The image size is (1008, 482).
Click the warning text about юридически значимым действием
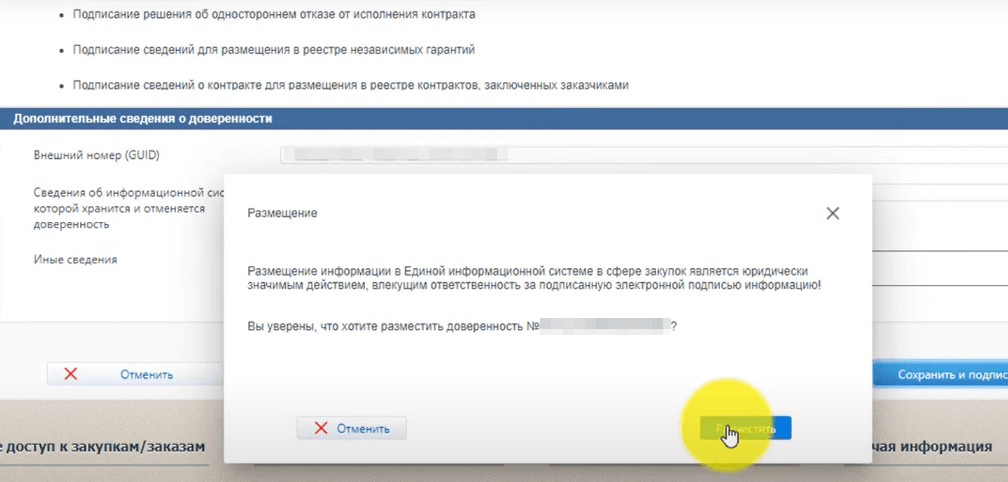click(x=534, y=278)
